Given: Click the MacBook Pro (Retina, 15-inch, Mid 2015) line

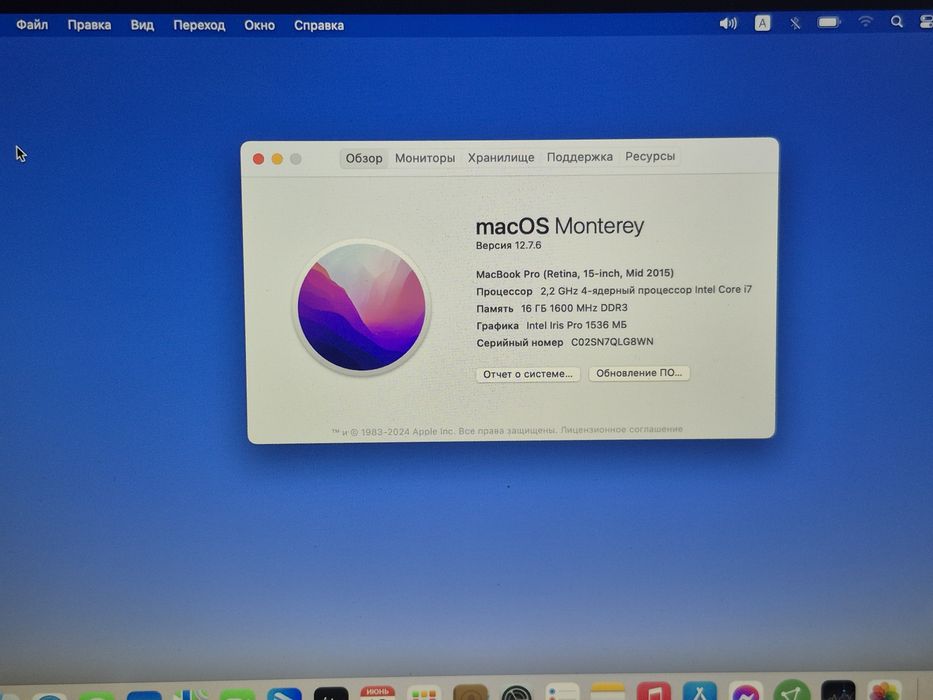Looking at the screenshot, I should [575, 273].
